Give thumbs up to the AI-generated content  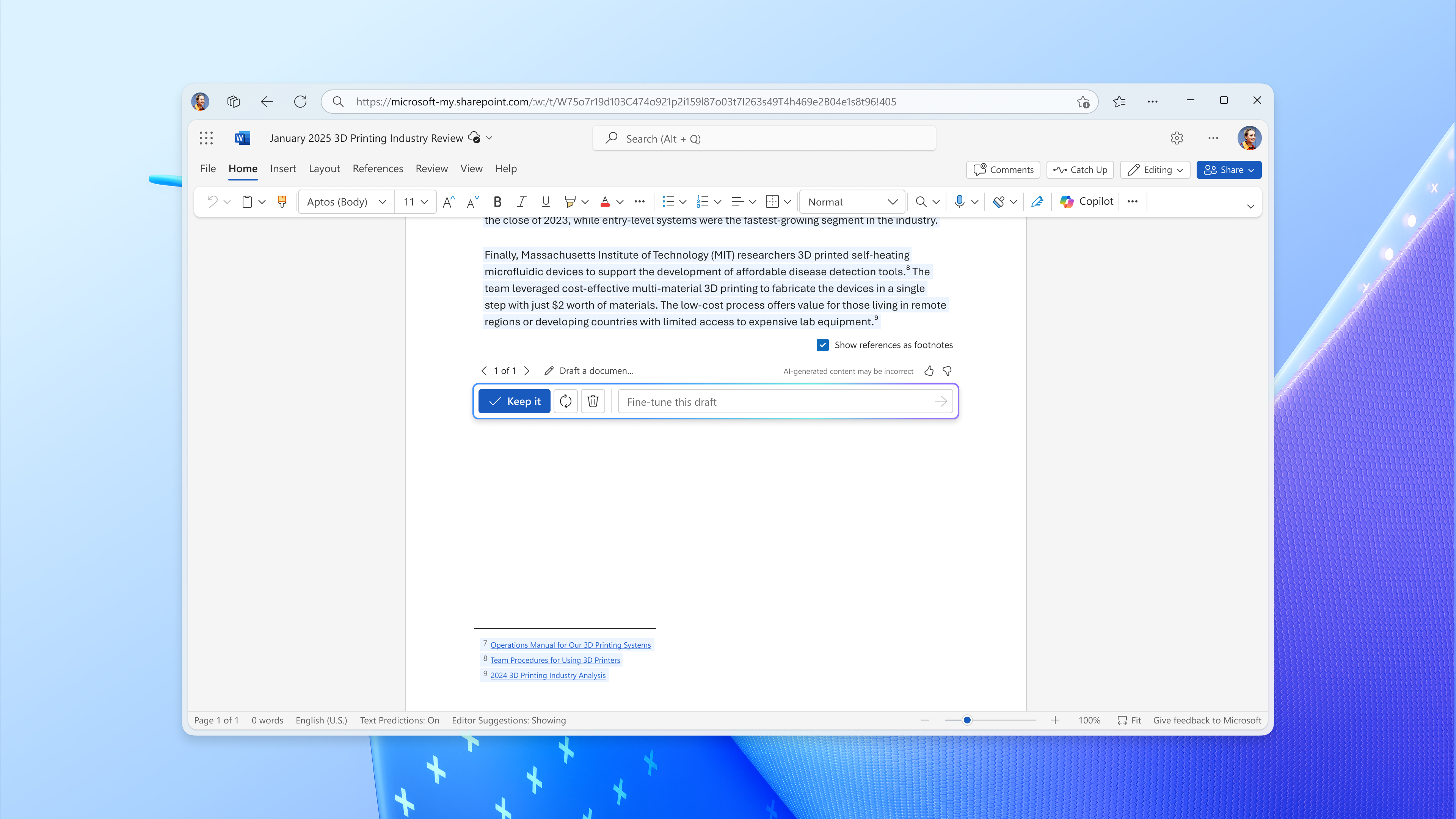click(929, 371)
